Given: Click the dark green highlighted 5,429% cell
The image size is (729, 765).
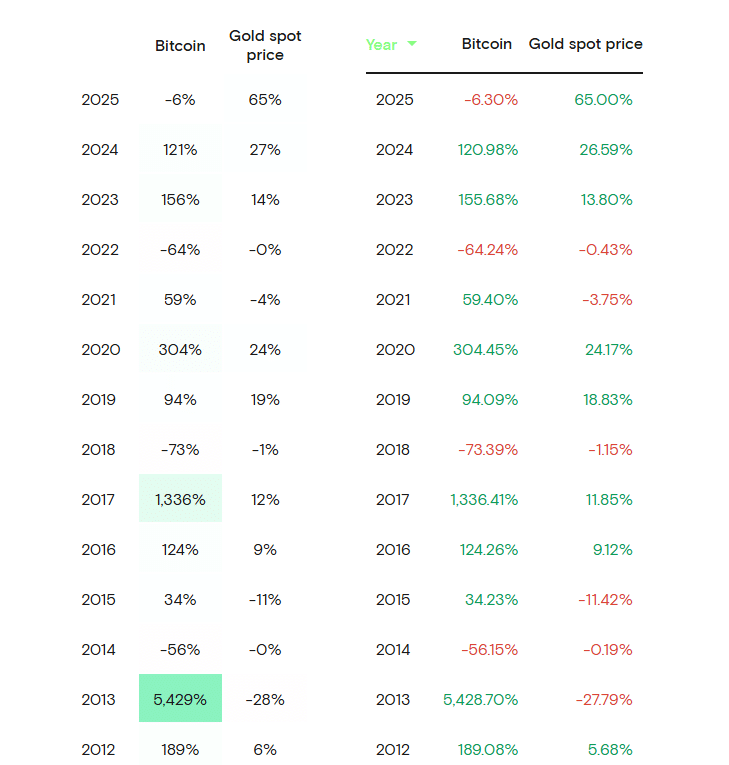Looking at the screenshot, I should pyautogui.click(x=180, y=700).
